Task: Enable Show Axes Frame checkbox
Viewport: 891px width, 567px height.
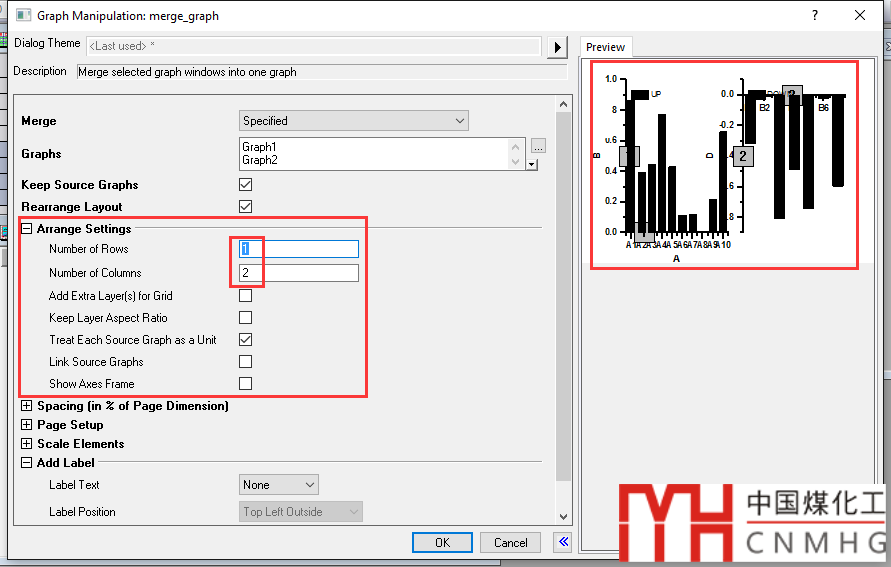Action: click(x=245, y=384)
